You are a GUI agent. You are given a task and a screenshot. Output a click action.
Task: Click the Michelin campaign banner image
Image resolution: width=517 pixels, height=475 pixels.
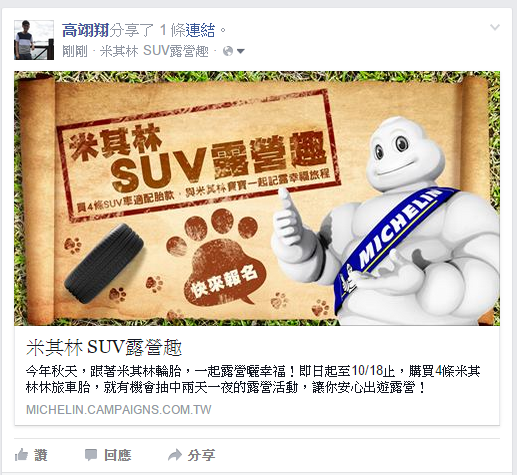click(x=257, y=198)
